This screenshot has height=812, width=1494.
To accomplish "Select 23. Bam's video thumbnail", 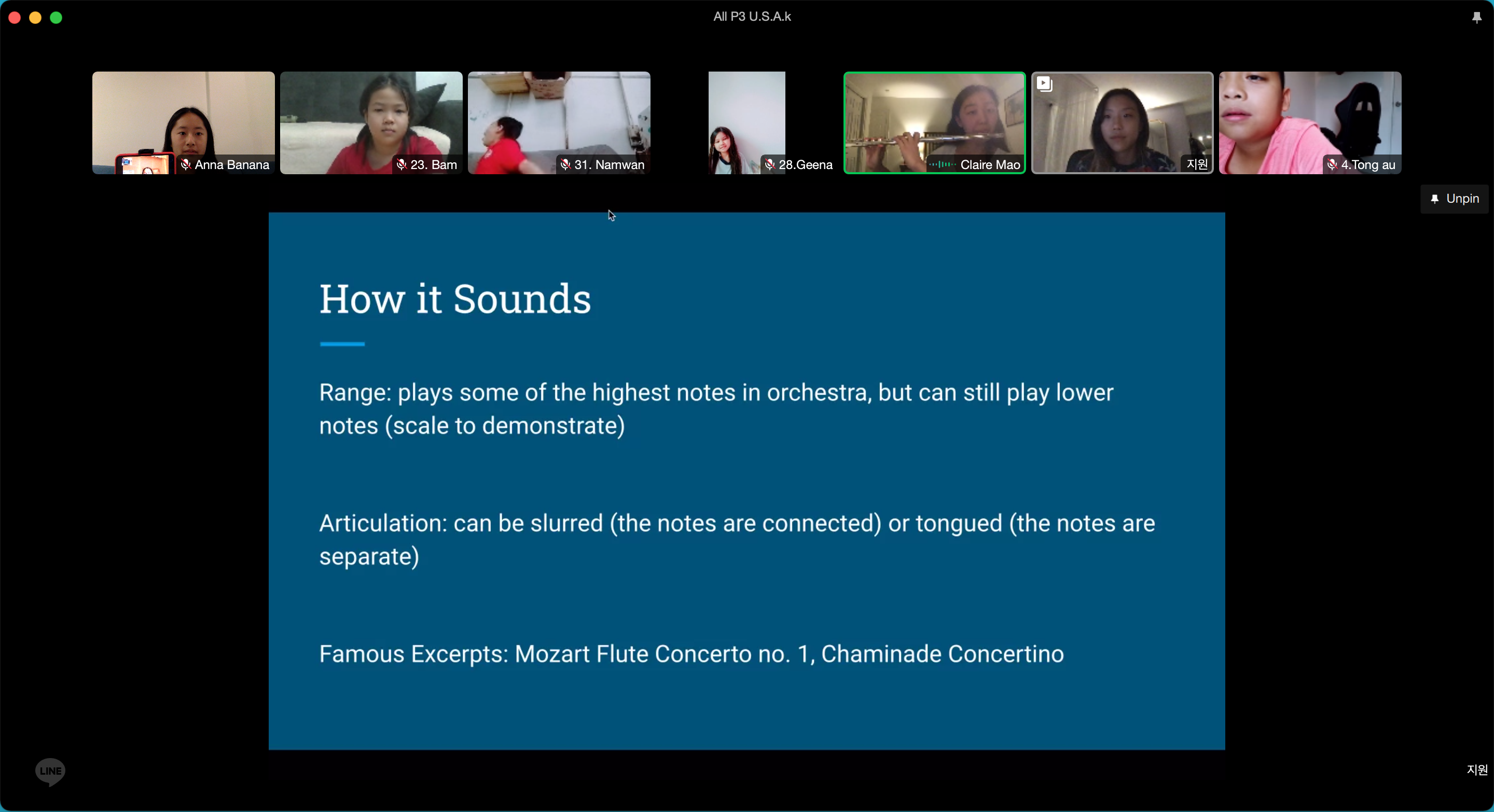I will pos(371,123).
